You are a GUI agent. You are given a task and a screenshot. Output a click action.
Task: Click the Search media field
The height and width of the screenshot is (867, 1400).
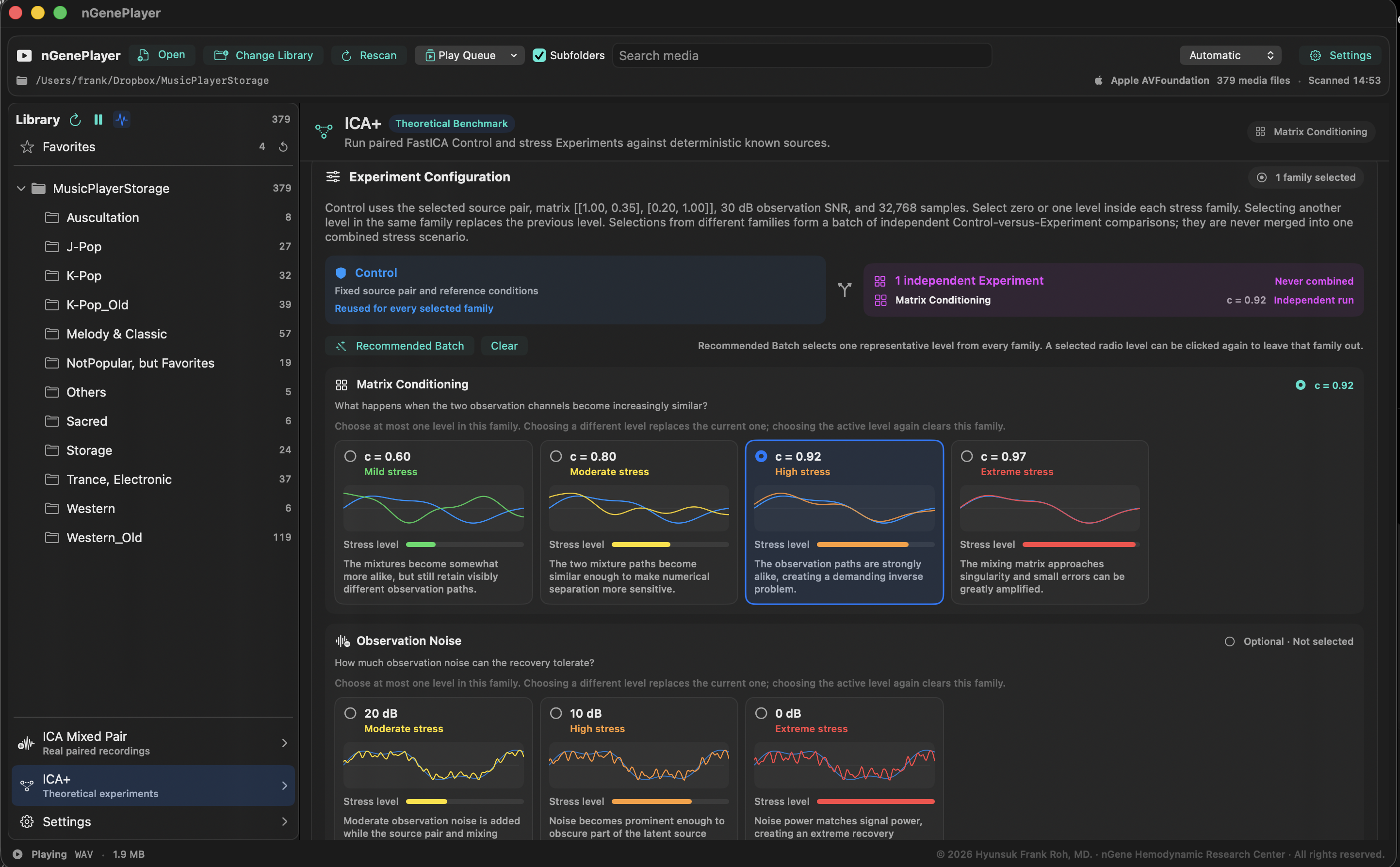(802, 56)
